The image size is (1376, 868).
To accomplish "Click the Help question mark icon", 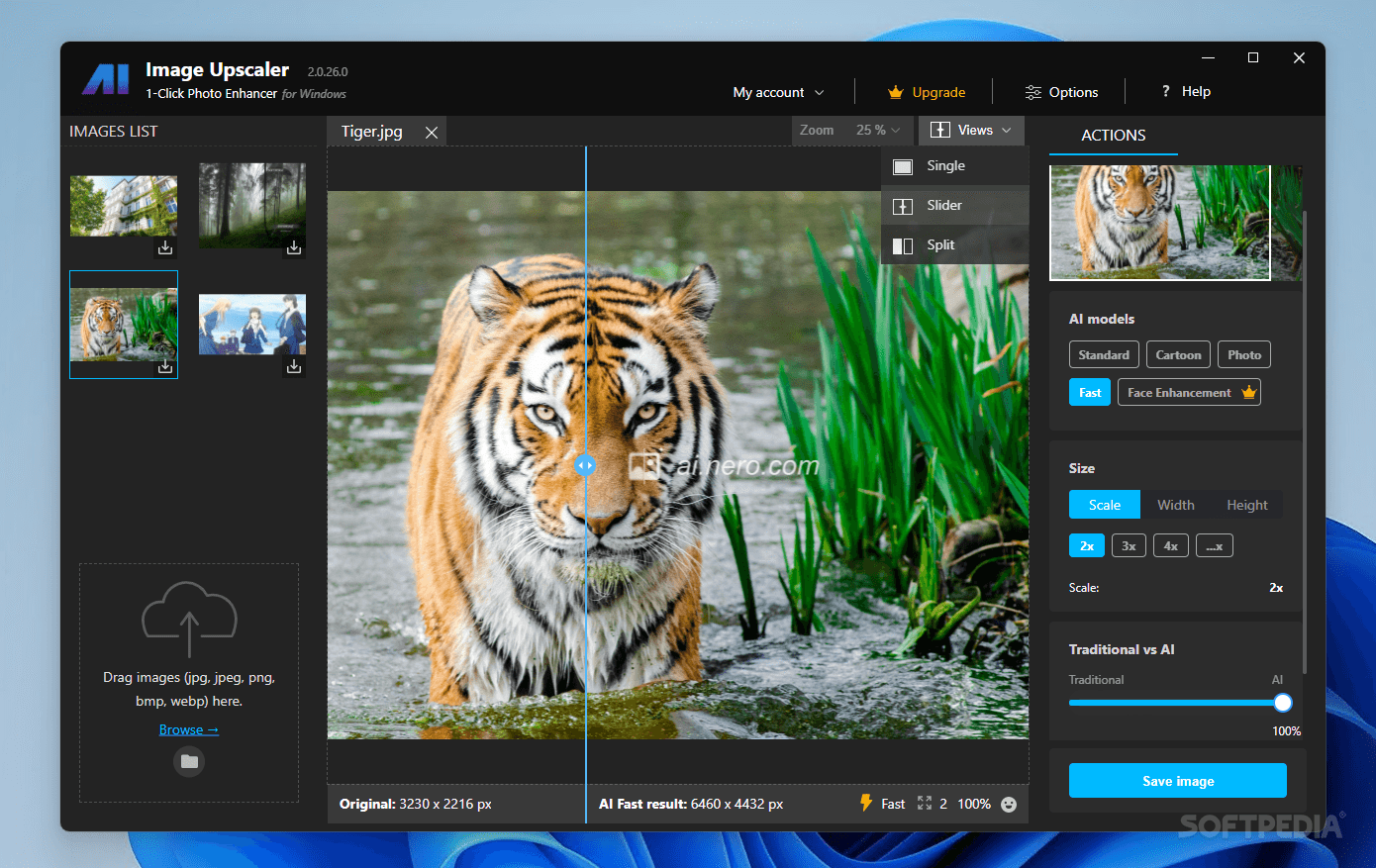I will tap(1166, 91).
